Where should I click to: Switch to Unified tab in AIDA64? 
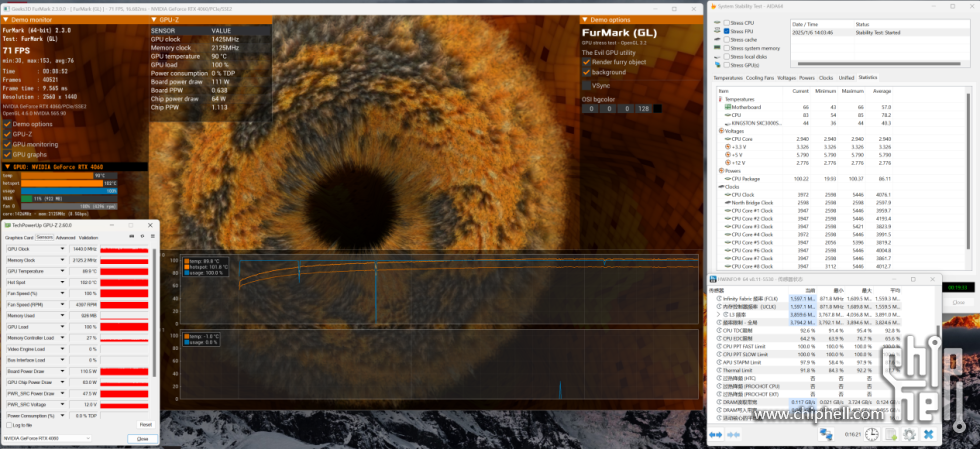[x=846, y=78]
